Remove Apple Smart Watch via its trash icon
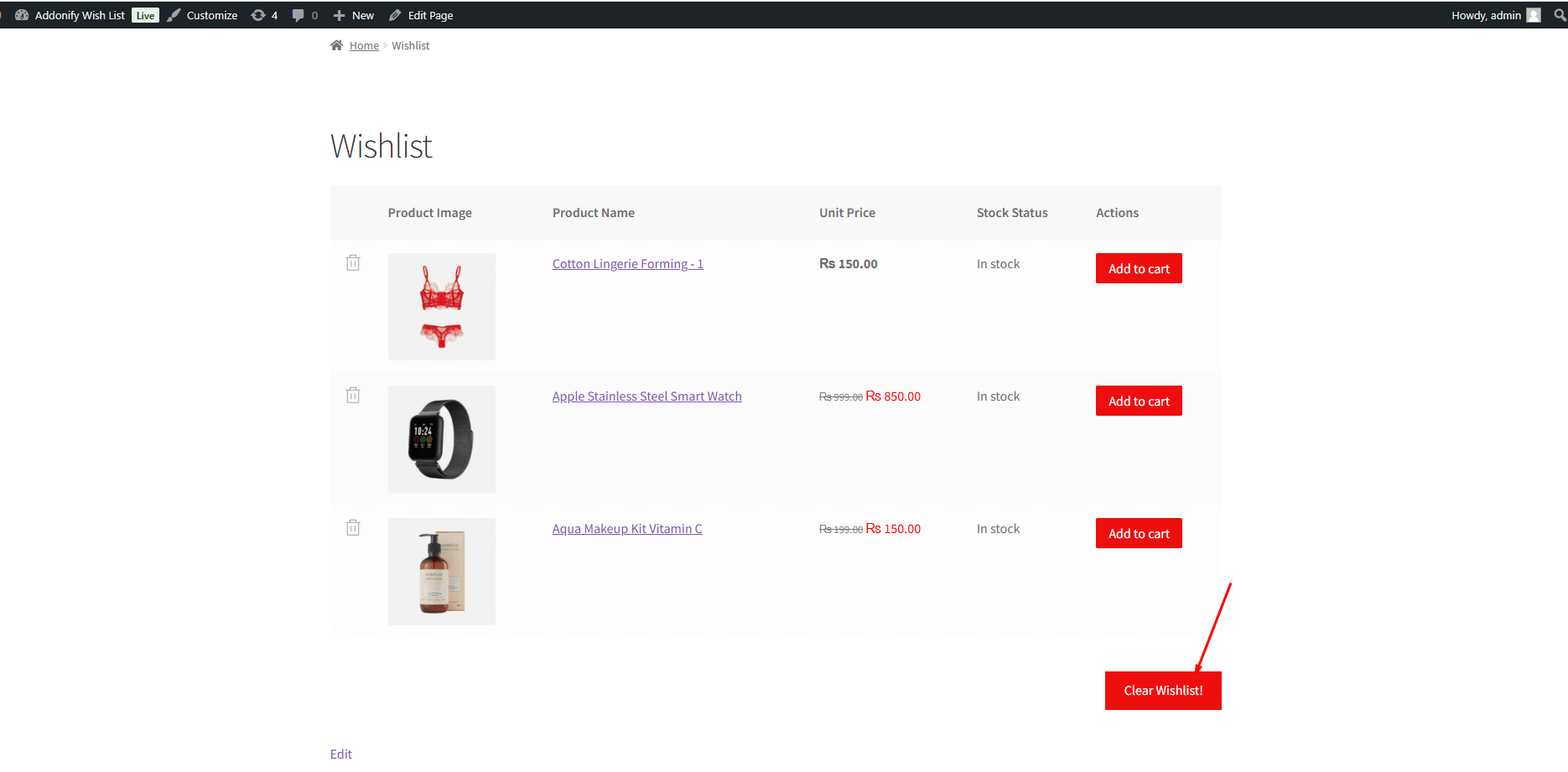The height and width of the screenshot is (772, 1568). [353, 394]
